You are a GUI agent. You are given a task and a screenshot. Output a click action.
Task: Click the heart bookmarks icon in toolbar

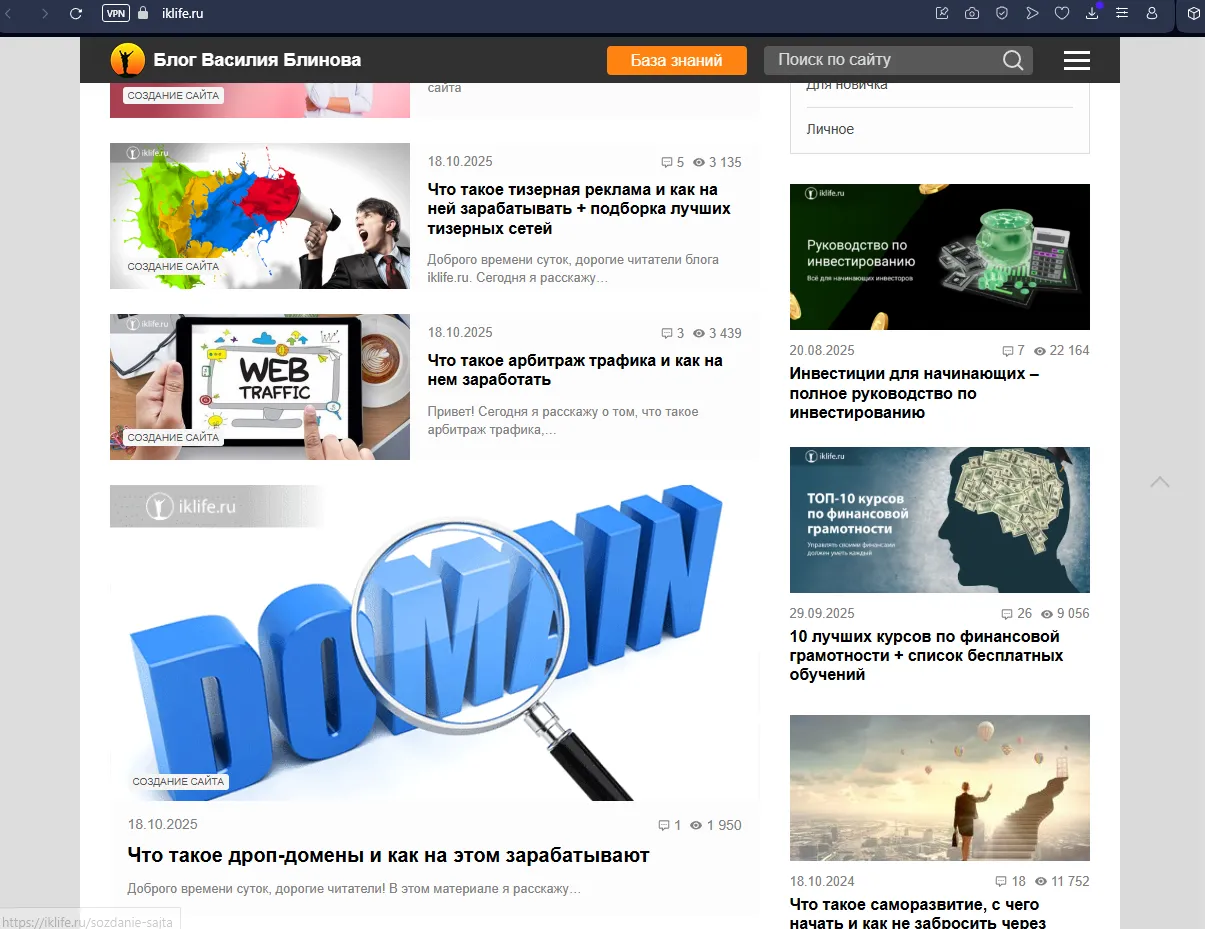[x=1062, y=13]
